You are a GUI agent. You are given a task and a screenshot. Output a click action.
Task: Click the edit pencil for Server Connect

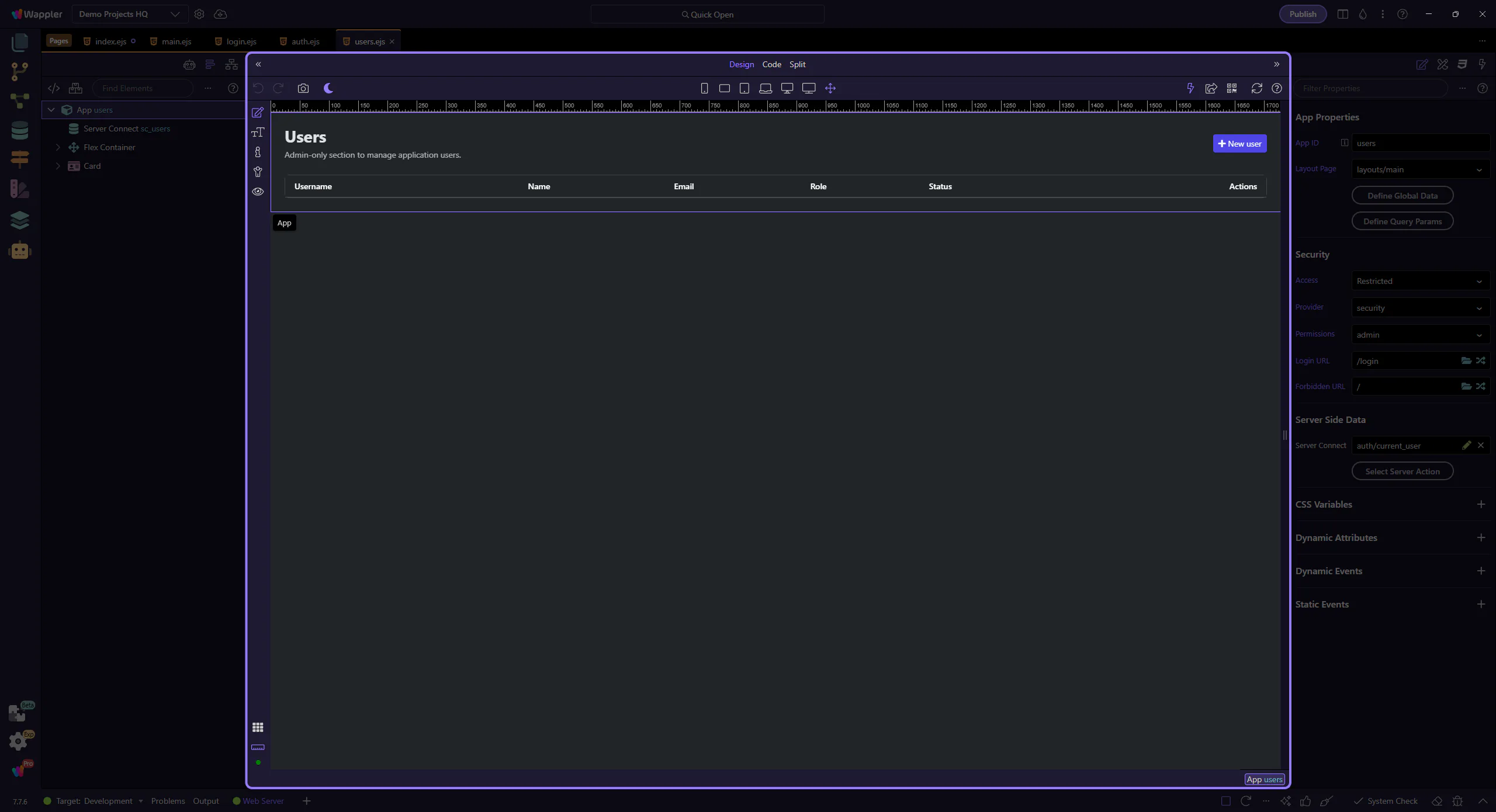1466,445
